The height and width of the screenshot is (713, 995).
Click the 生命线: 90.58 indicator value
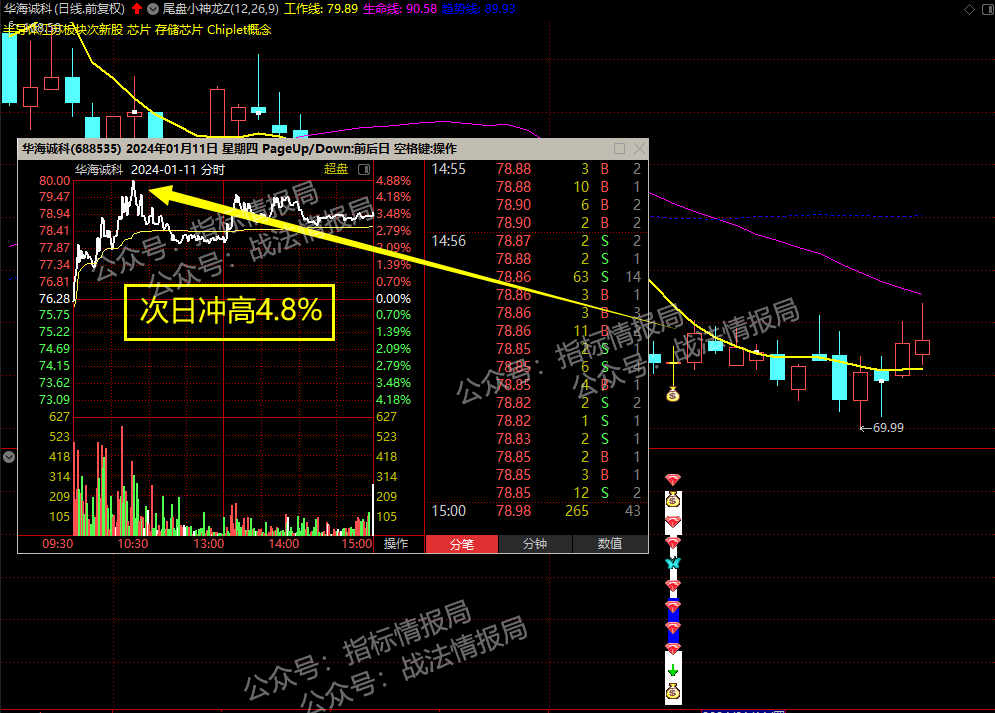pos(400,9)
